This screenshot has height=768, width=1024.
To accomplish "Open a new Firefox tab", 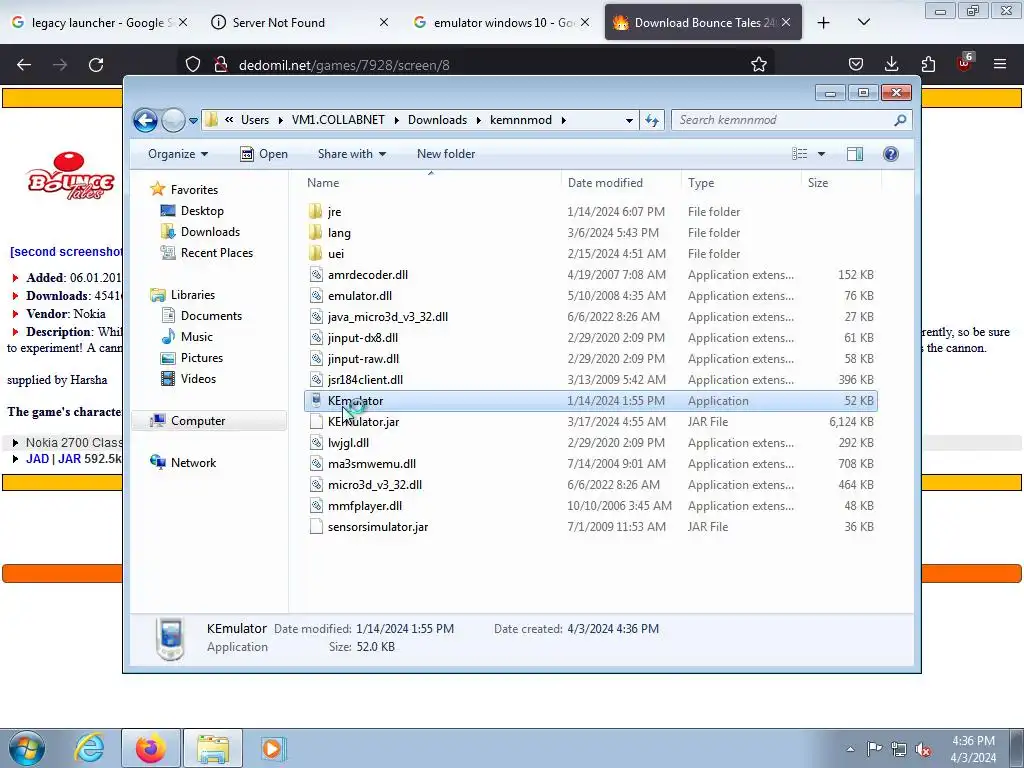I will [824, 23].
